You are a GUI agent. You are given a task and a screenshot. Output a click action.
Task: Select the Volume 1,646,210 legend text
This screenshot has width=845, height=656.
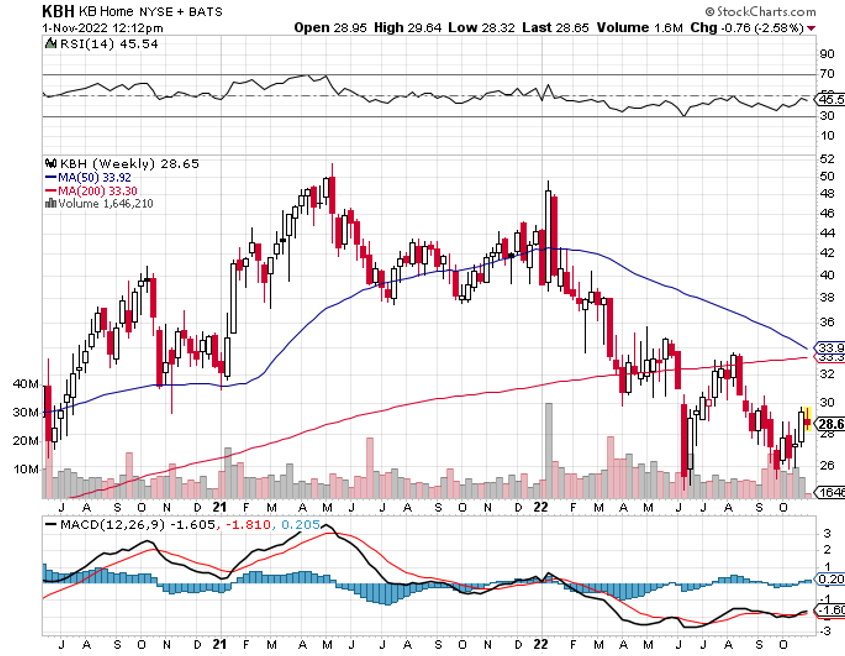(x=106, y=204)
